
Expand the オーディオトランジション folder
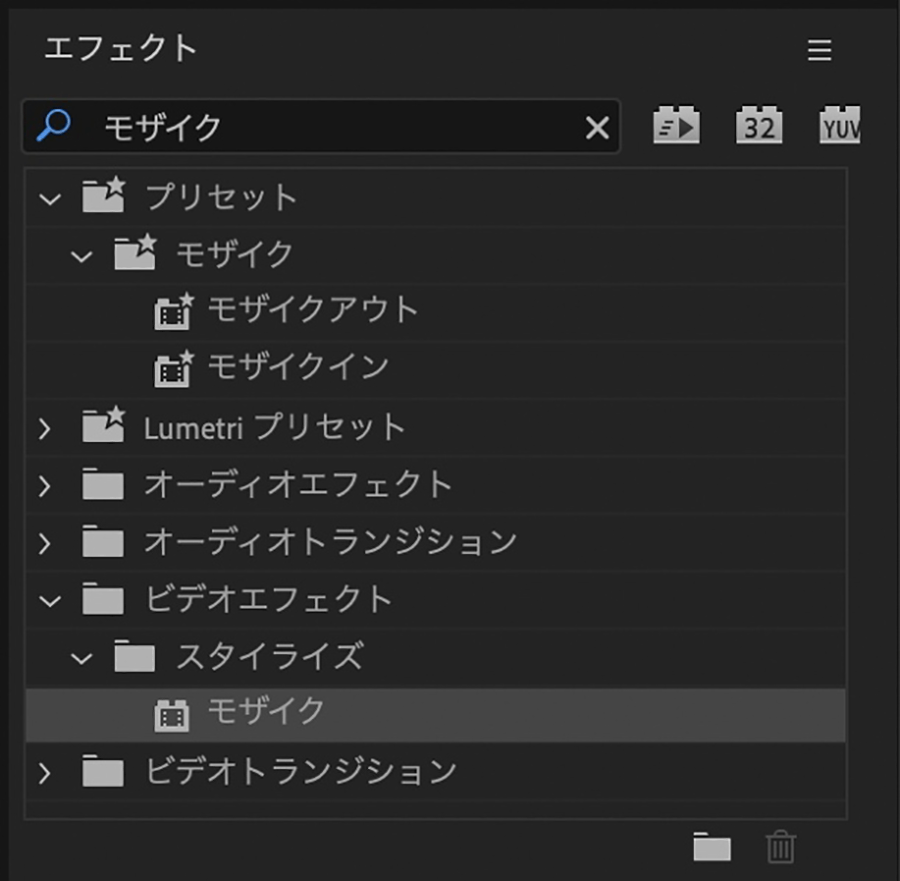point(44,543)
